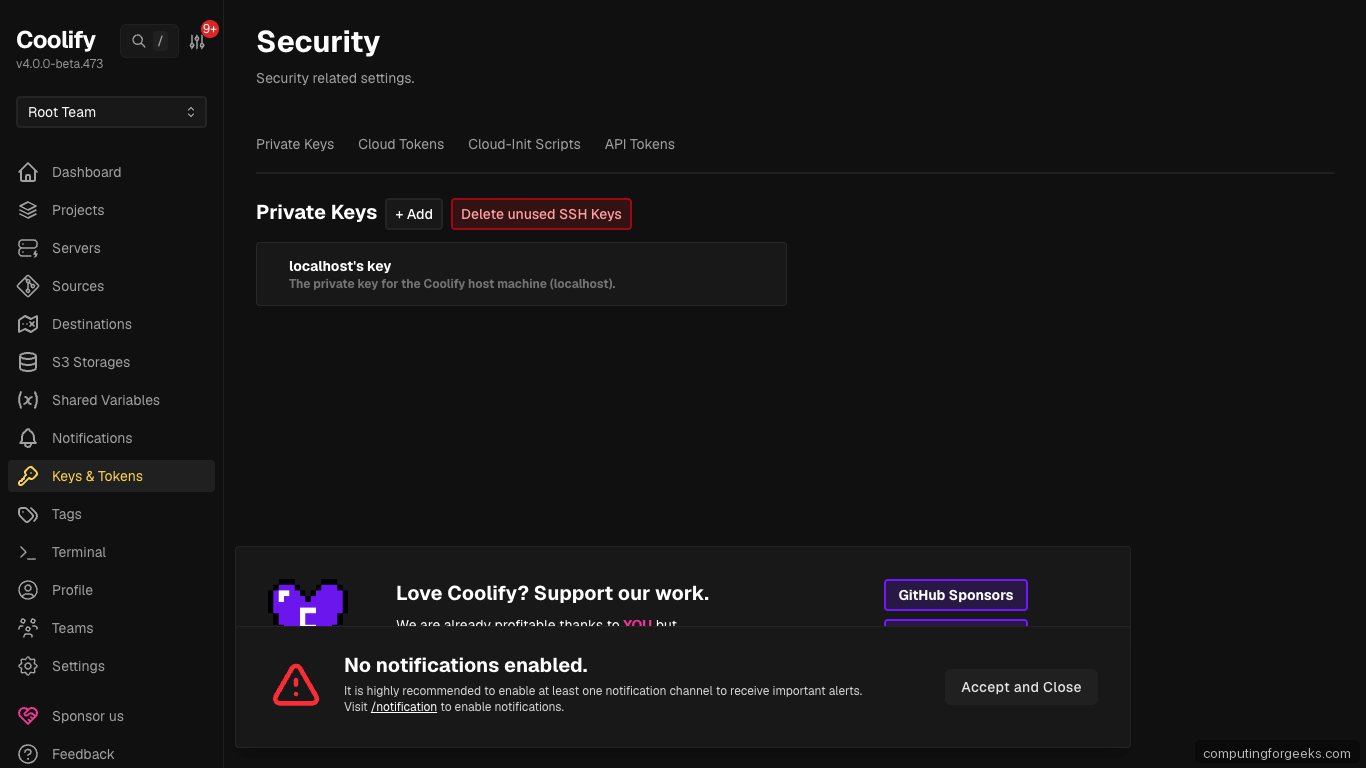Open the API Tokens tab

(639, 144)
